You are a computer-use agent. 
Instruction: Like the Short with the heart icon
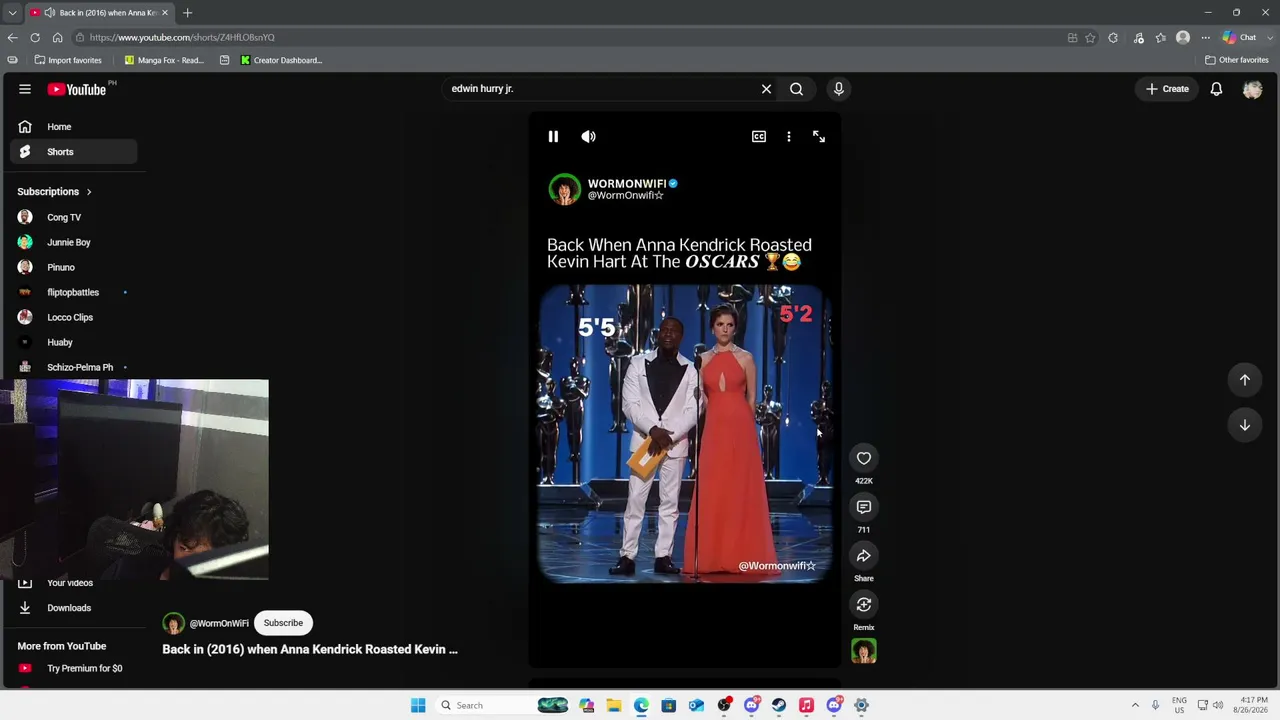(x=864, y=458)
